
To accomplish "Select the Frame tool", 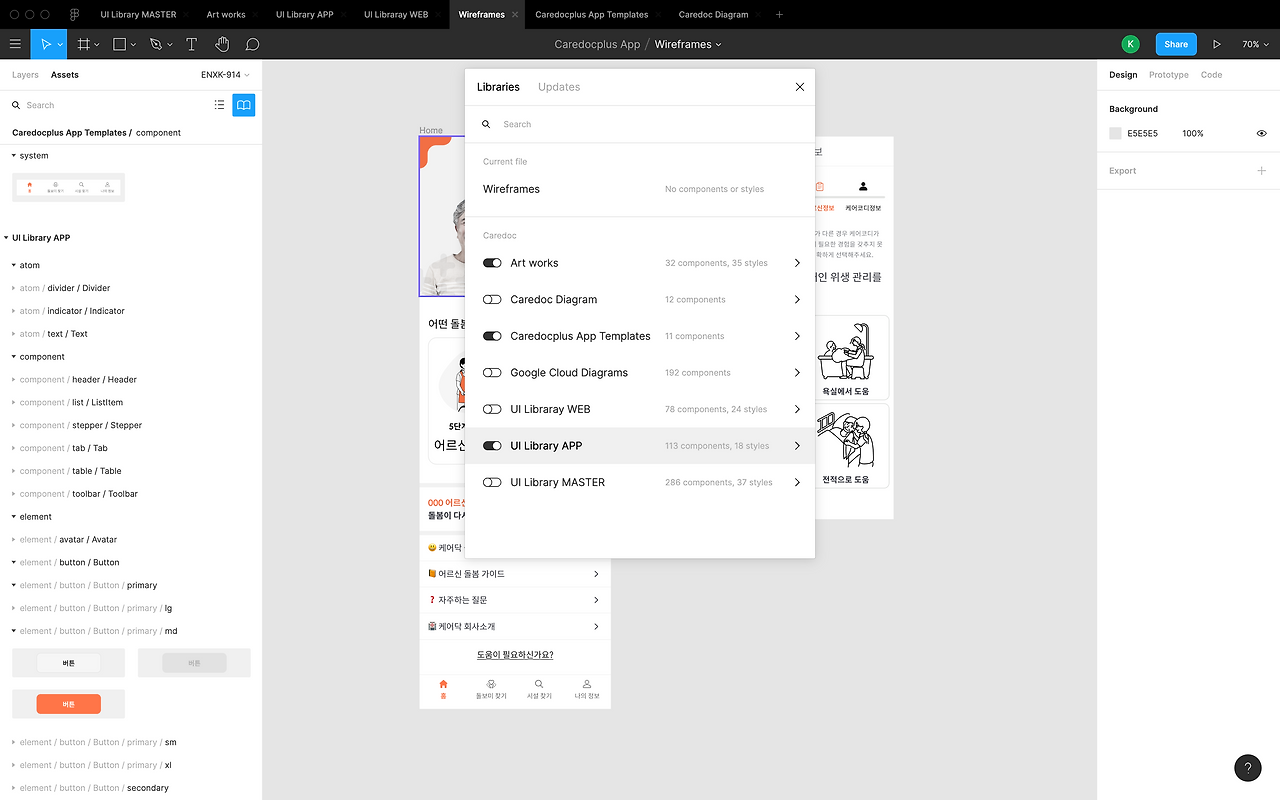I will click(x=84, y=44).
